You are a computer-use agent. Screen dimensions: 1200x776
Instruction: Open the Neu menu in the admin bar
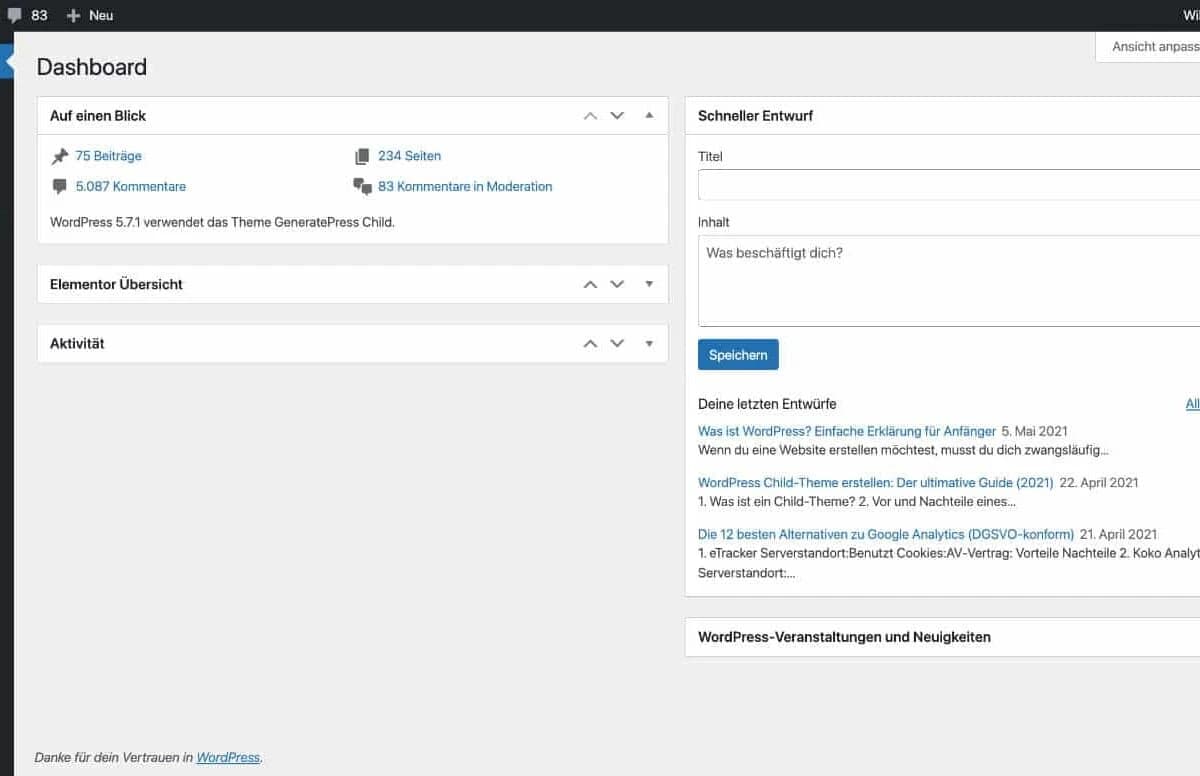(x=90, y=15)
